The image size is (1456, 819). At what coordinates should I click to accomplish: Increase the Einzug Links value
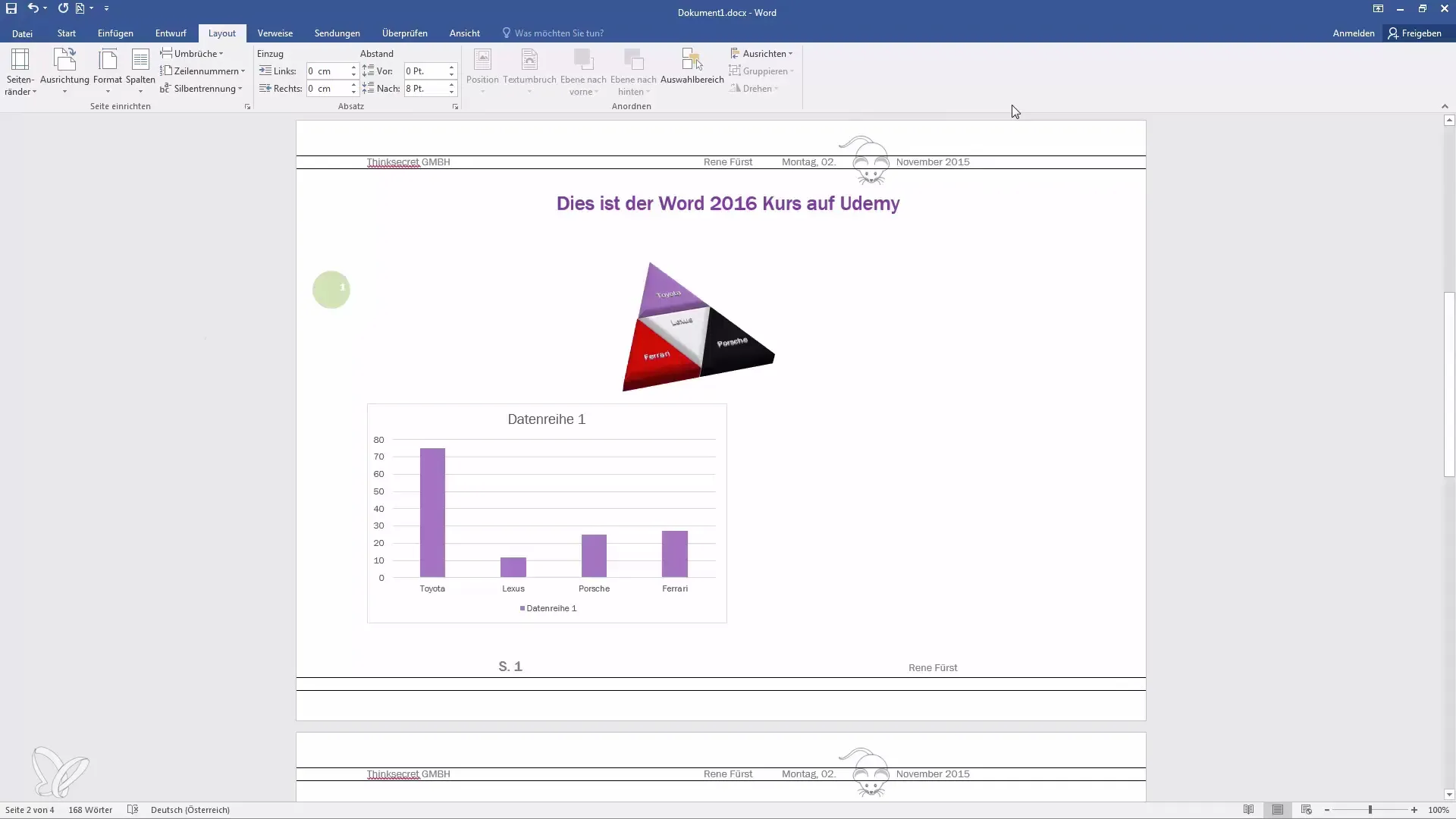pos(353,67)
